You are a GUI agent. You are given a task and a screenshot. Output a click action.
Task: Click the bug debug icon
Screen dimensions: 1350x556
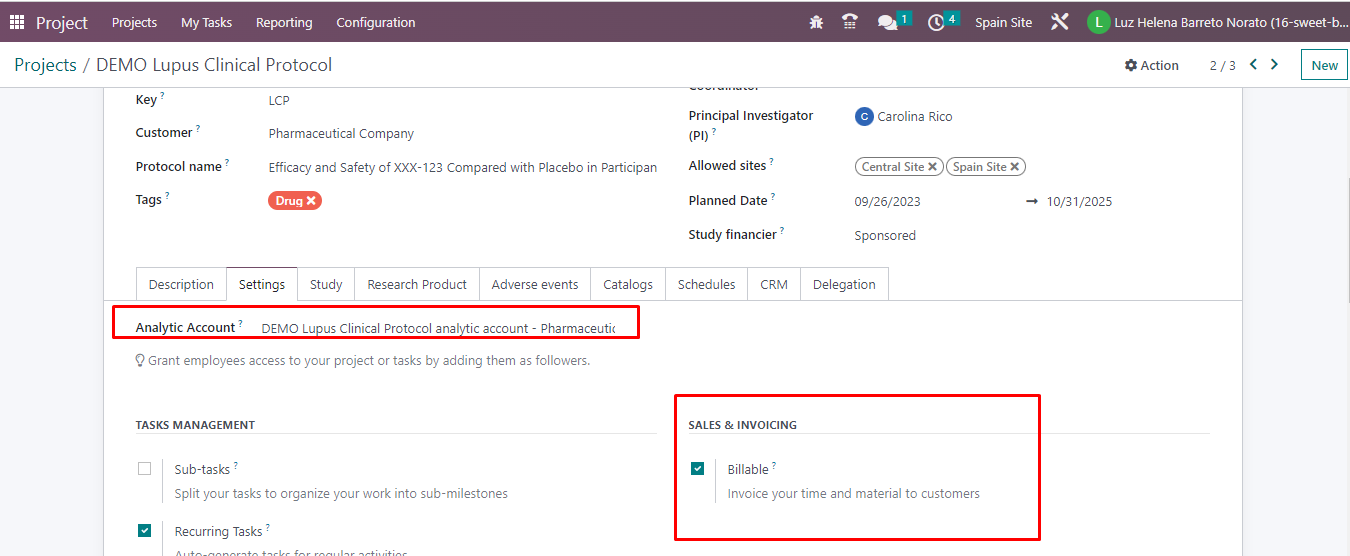(817, 22)
